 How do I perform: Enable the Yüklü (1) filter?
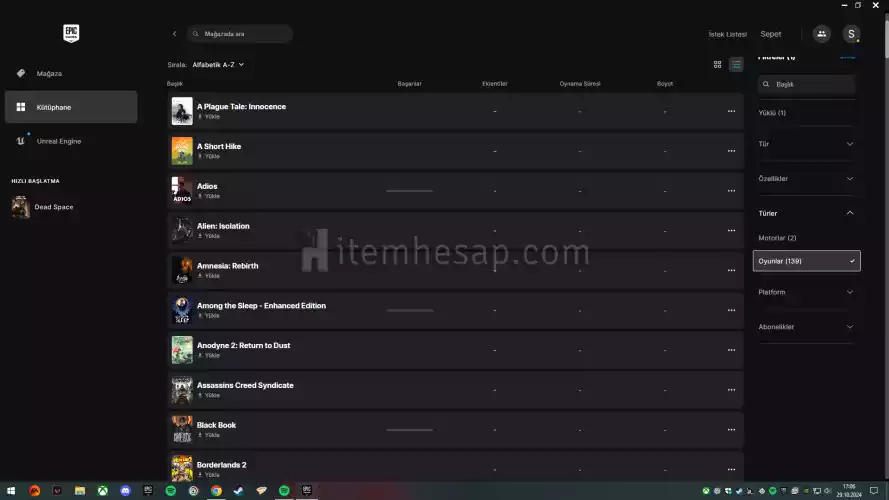pos(773,113)
